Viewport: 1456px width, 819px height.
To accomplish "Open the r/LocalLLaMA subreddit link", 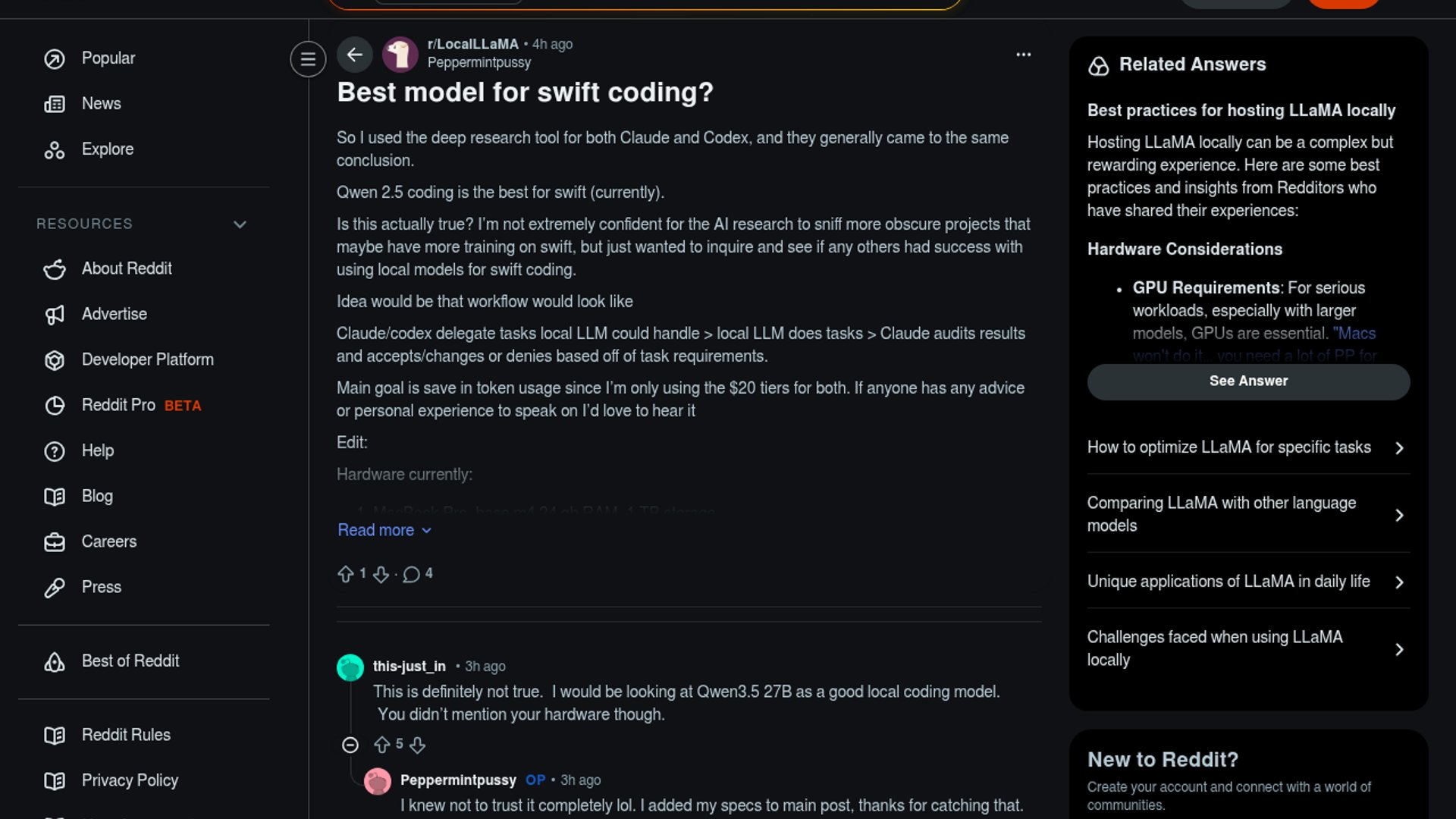I will point(472,44).
